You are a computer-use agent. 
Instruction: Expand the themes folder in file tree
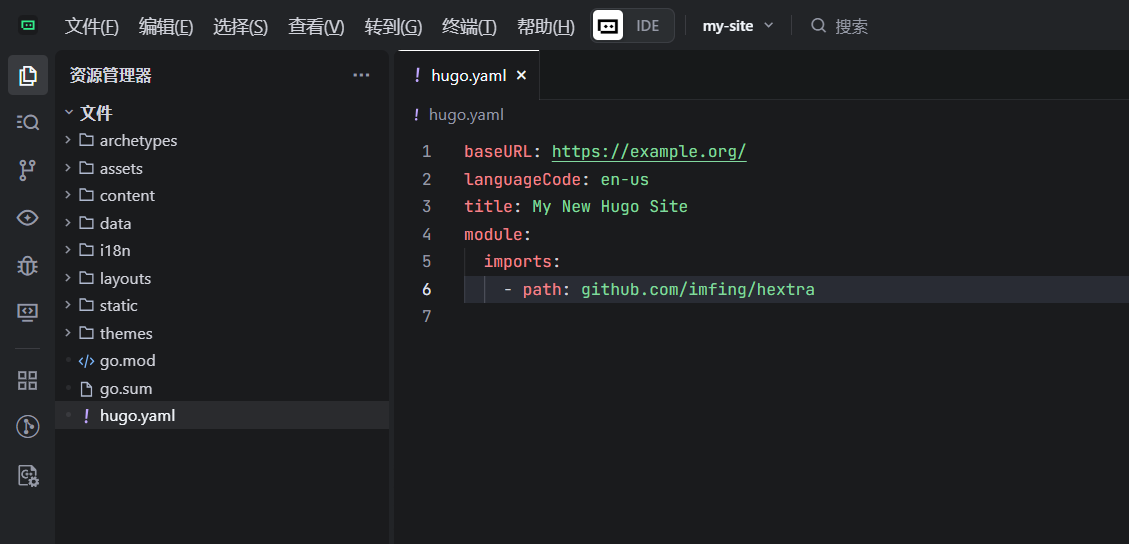[x=126, y=333]
